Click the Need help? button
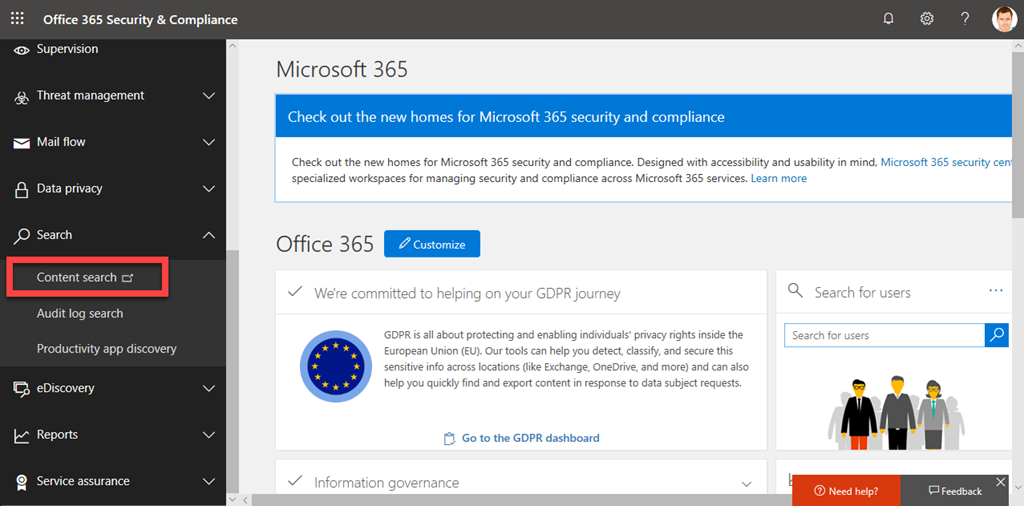This screenshot has width=1024, height=506. pos(846,491)
